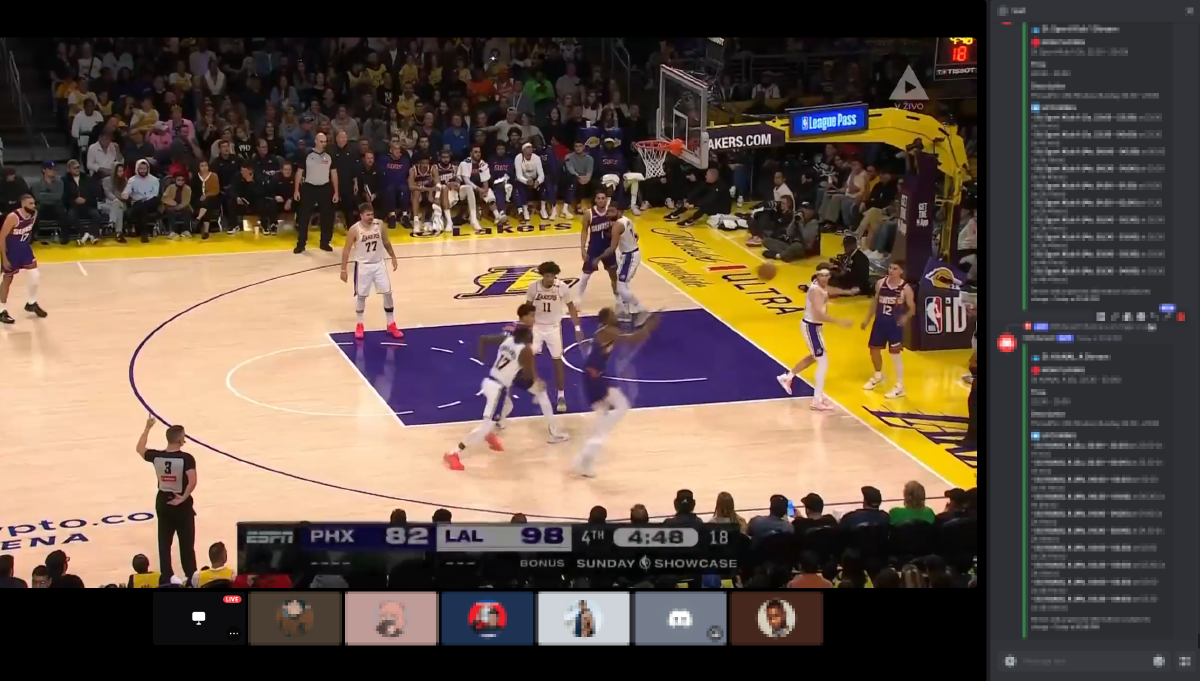Screen dimensions: 1200x681
Task: Click the leftmost icon in message hover toolbar
Action: click(1100, 317)
